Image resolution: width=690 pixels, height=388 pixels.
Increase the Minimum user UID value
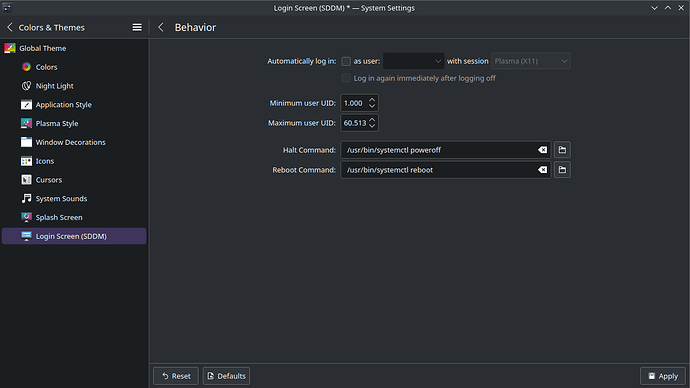click(x=372, y=100)
